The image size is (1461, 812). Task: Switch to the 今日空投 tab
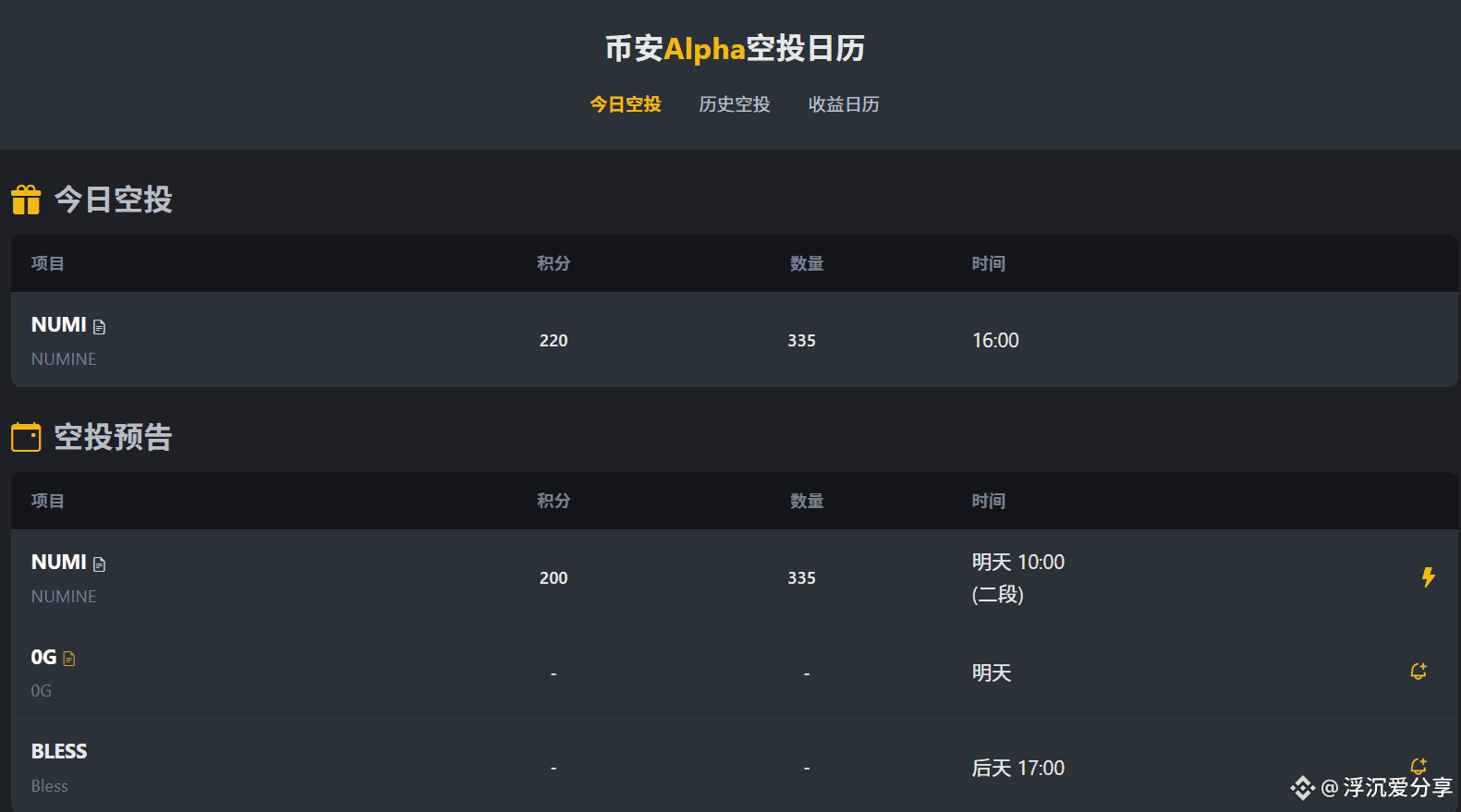pyautogui.click(x=626, y=104)
